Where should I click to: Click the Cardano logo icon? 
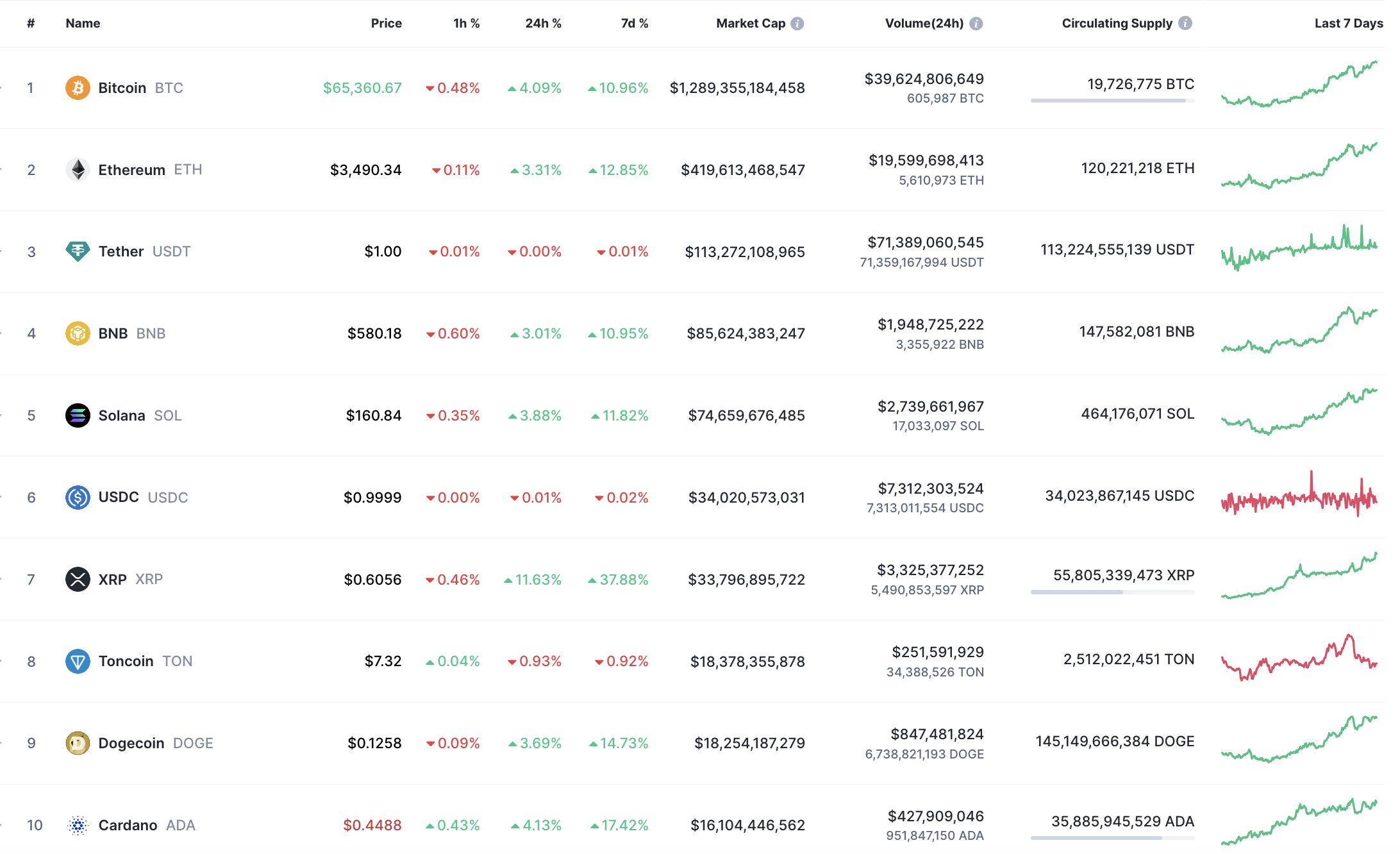tap(78, 825)
